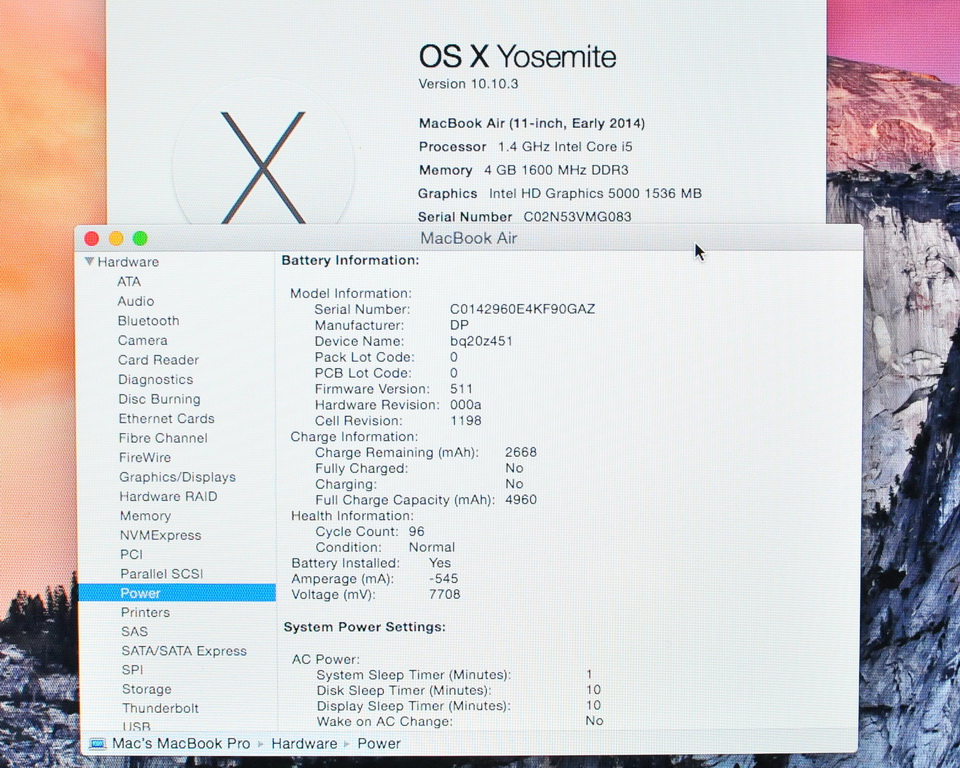Open the Bluetooth hardware section
960x768 pixels.
tap(149, 321)
